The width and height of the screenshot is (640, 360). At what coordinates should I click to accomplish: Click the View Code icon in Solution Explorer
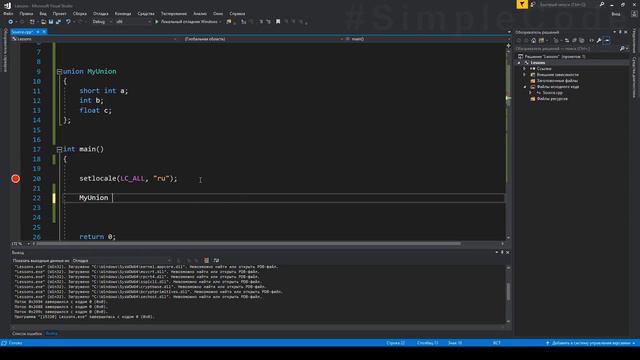coord(591,40)
